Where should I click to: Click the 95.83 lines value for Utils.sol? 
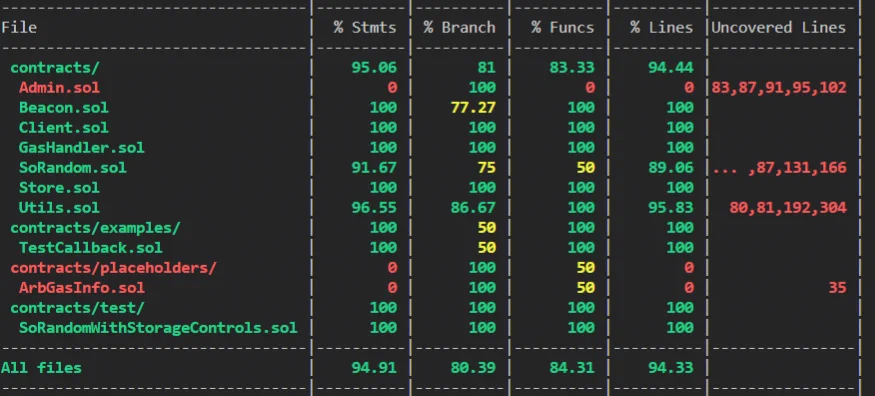[671, 208]
